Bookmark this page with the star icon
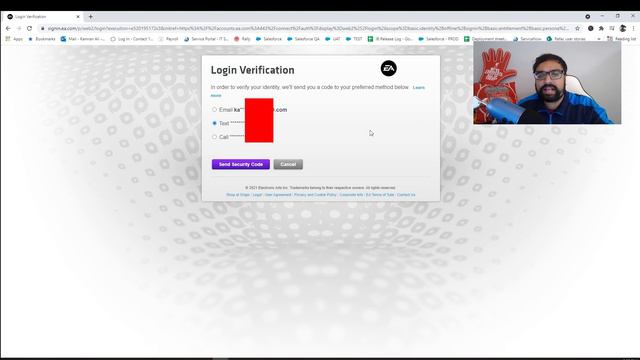 577,28
